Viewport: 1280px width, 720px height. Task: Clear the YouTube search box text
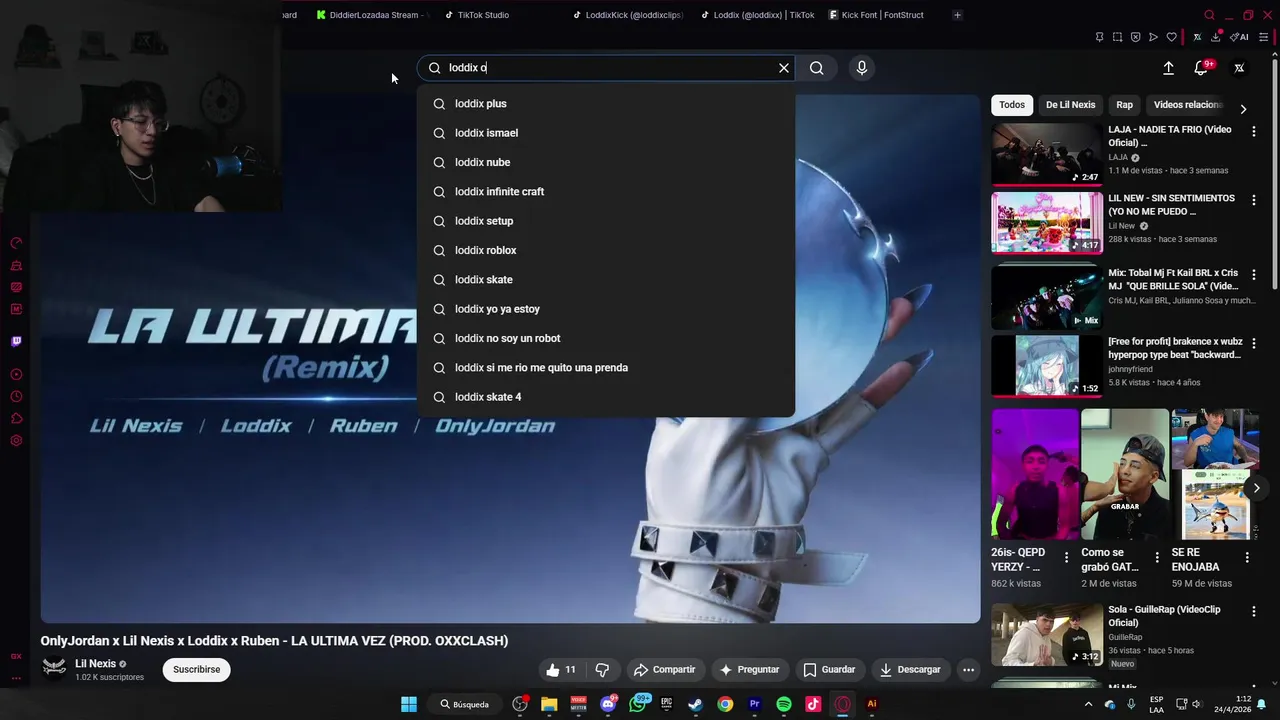784,68
